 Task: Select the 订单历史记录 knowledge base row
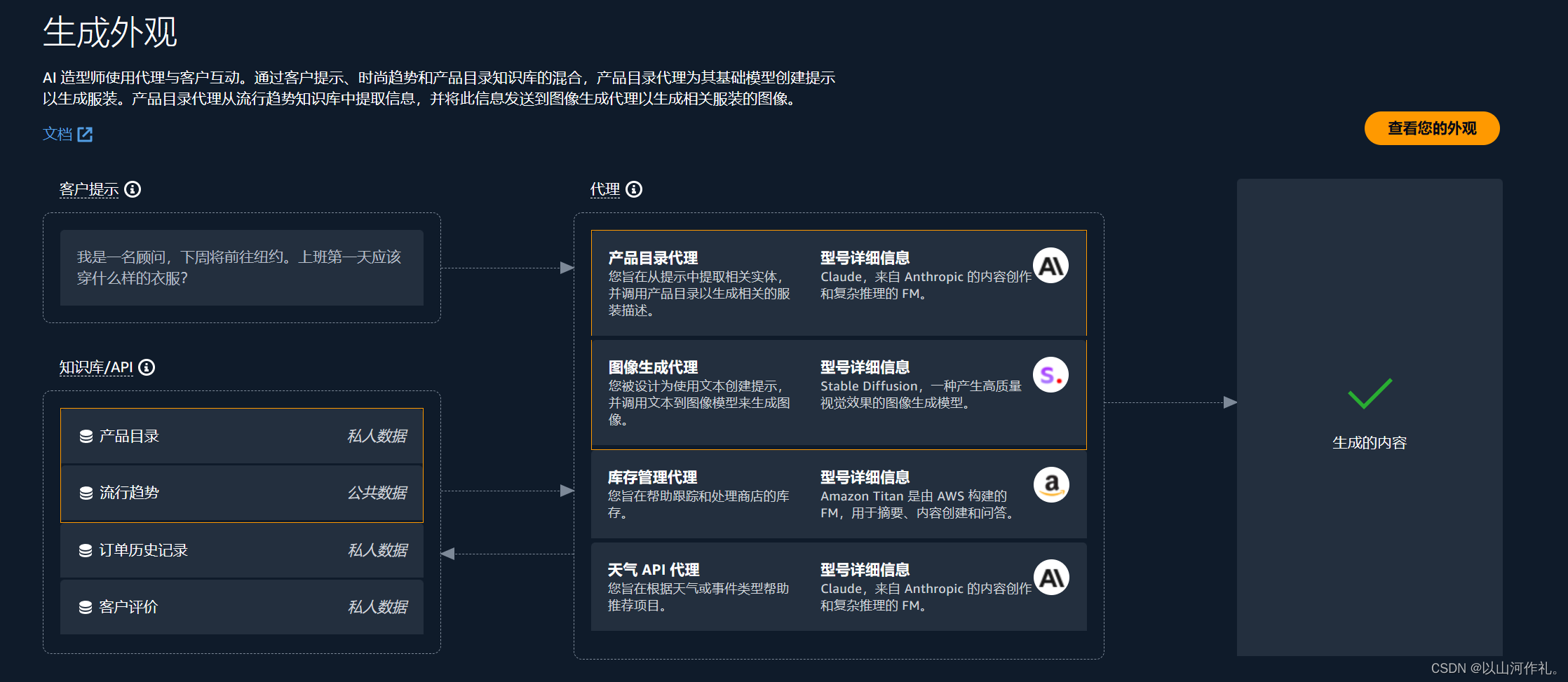click(242, 550)
